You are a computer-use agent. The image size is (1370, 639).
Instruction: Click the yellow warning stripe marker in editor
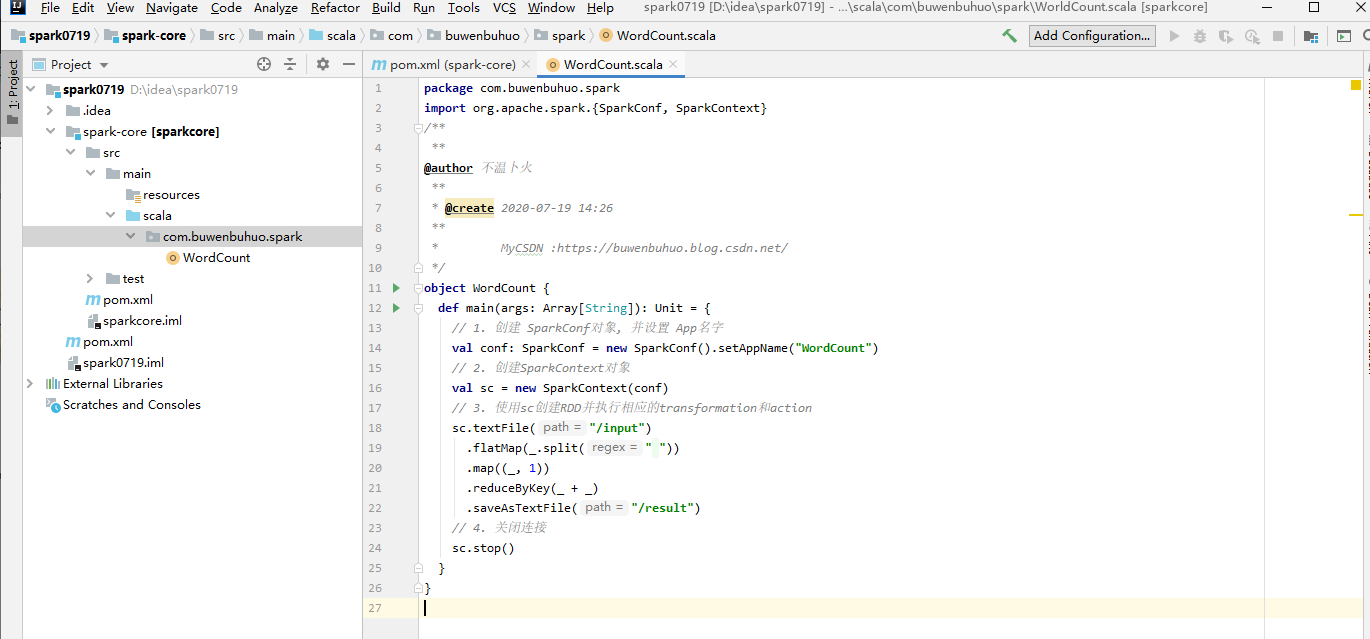click(1356, 215)
